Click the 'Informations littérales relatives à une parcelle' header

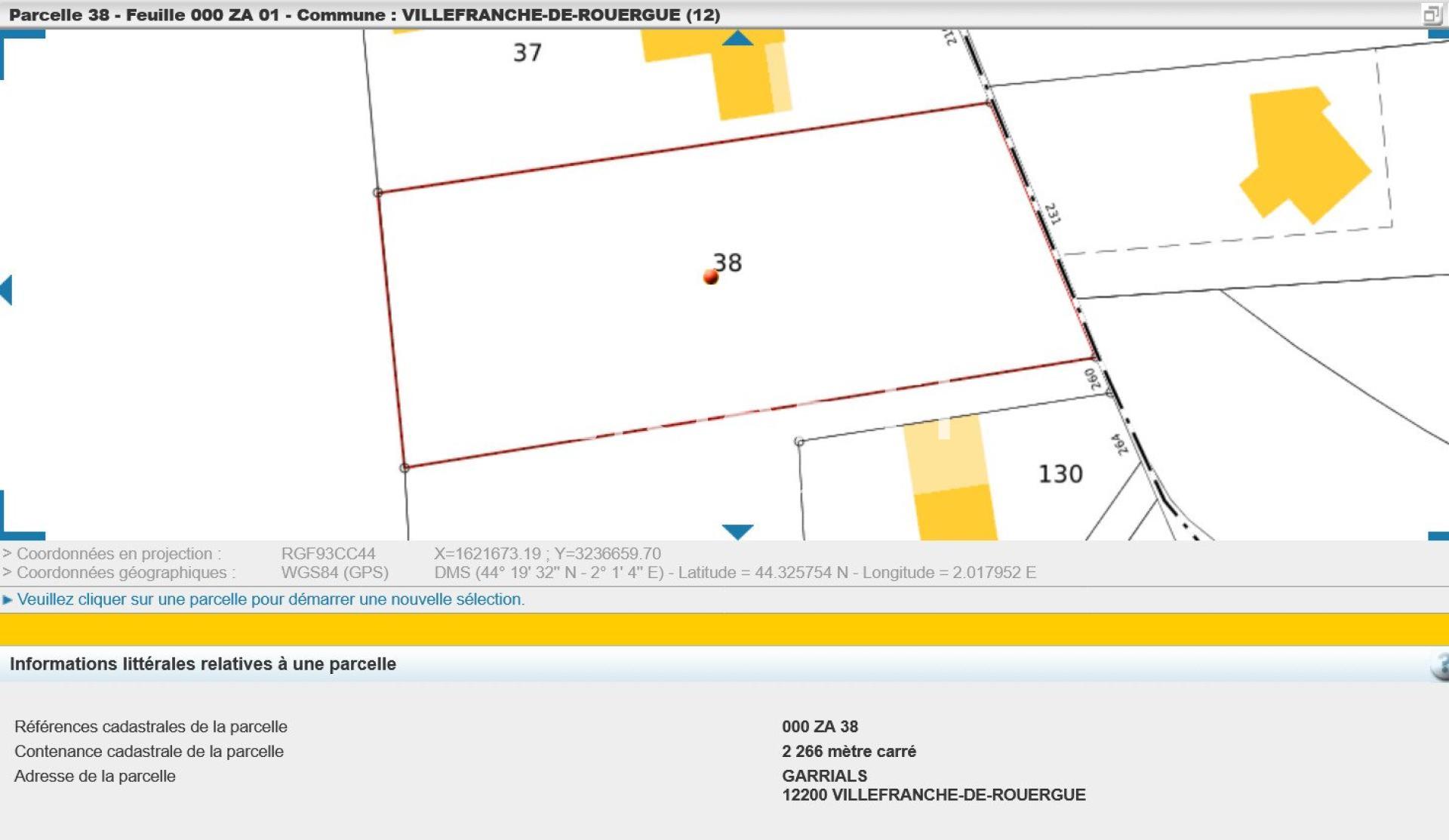[202, 664]
